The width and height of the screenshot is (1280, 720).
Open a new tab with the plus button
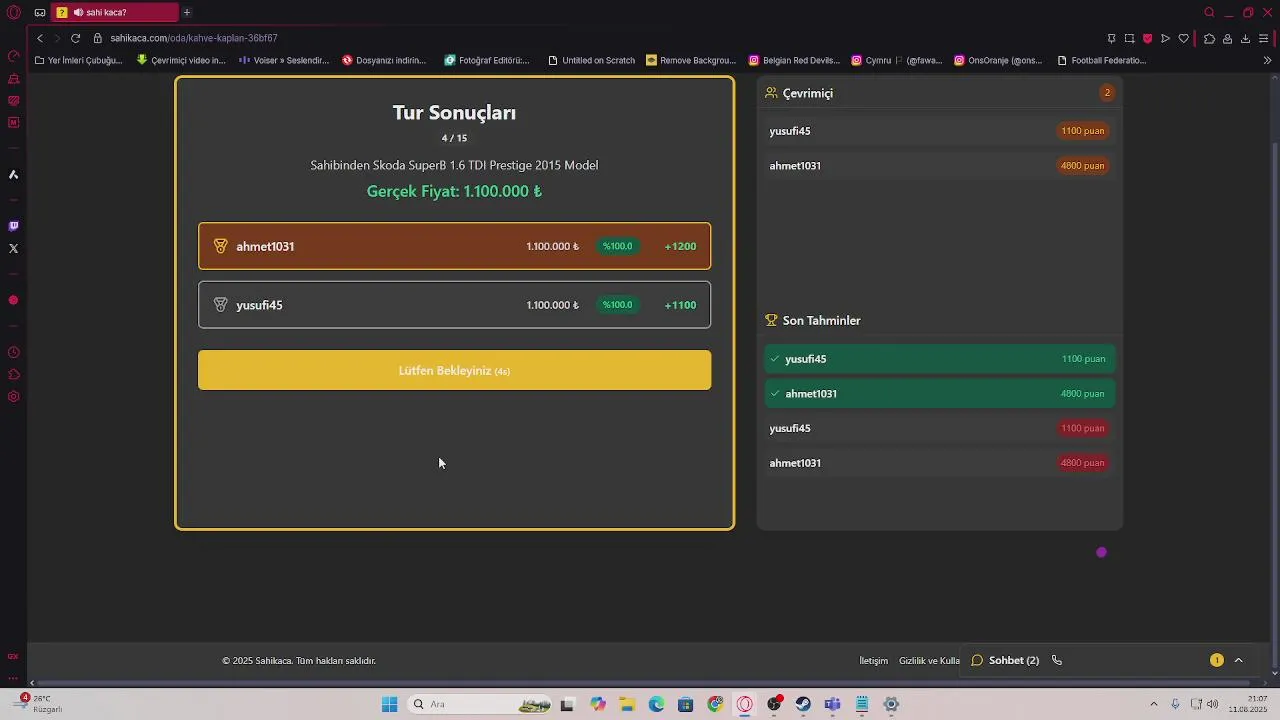pos(187,13)
